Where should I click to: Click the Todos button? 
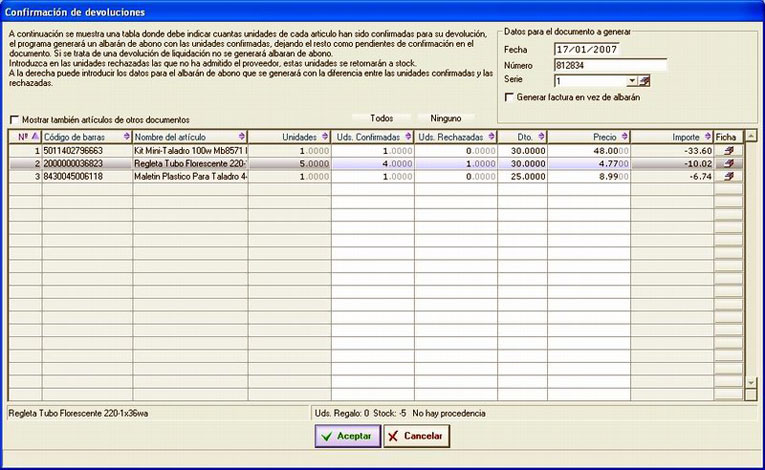coord(382,118)
